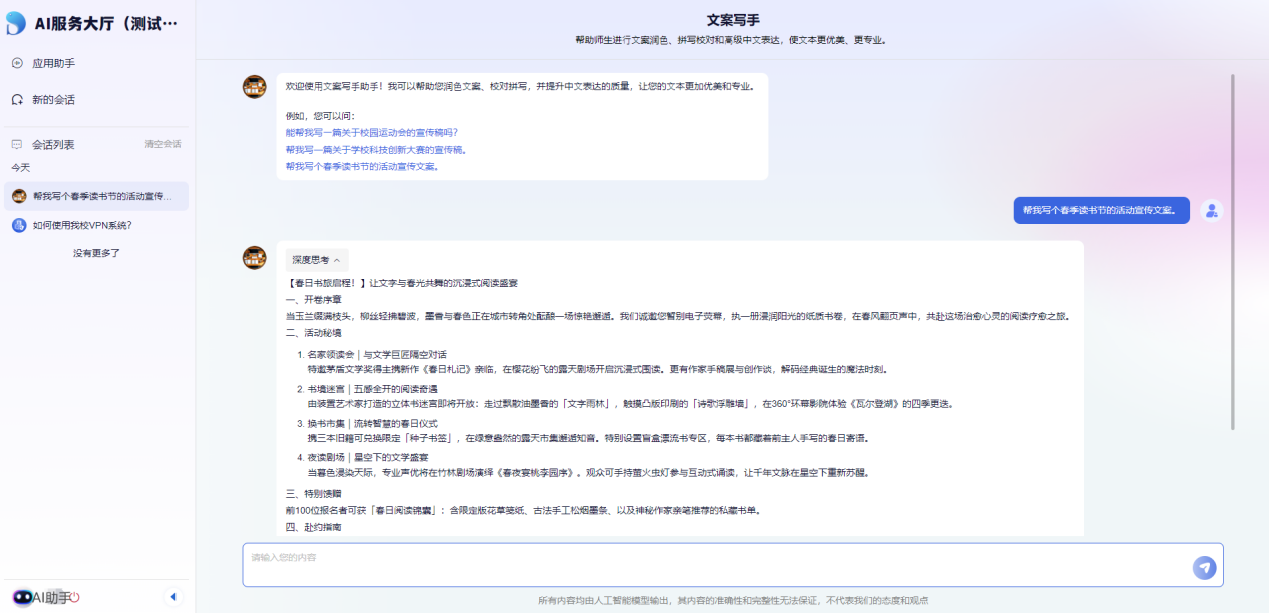This screenshot has height=613, width=1269.
Task: Collapse the sidebar with the left arrow
Action: (x=173, y=597)
